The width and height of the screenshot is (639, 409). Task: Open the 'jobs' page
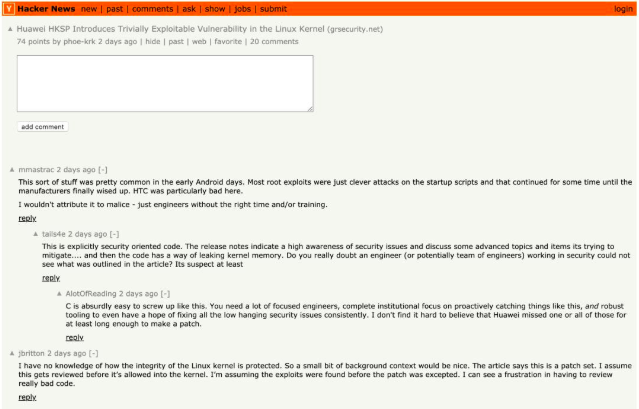point(242,8)
